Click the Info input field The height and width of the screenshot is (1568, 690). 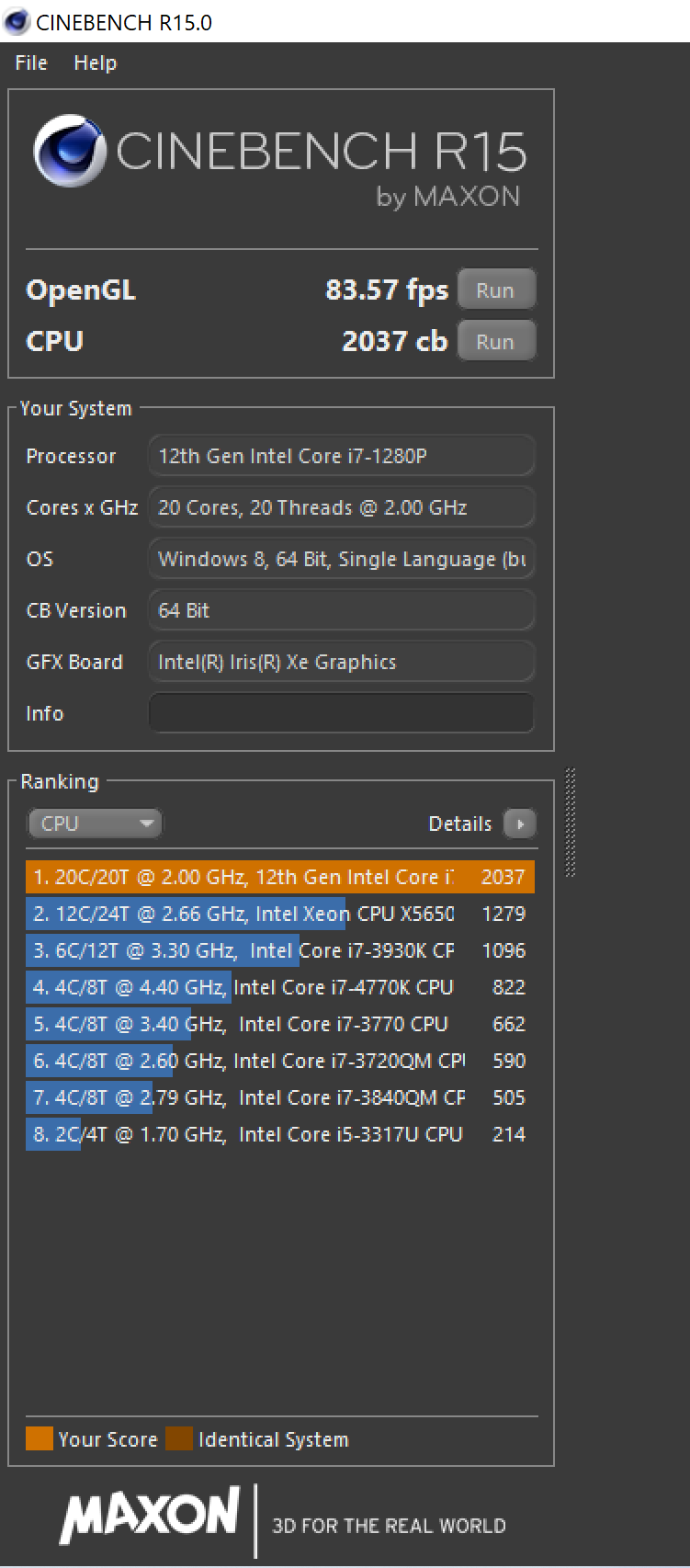(x=341, y=713)
